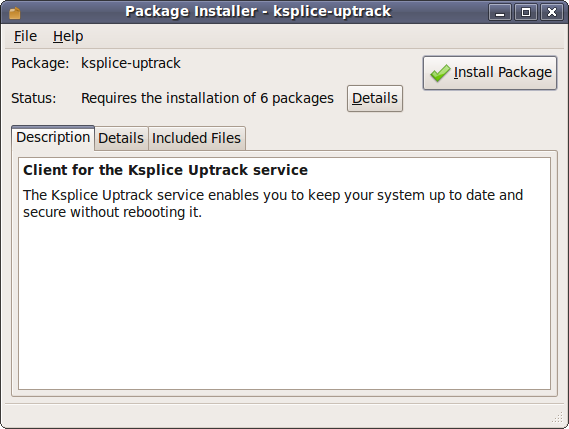569x429 pixels.
Task: Click the window title Package Installer - ksplice-uptrack
Action: [x=258, y=12]
